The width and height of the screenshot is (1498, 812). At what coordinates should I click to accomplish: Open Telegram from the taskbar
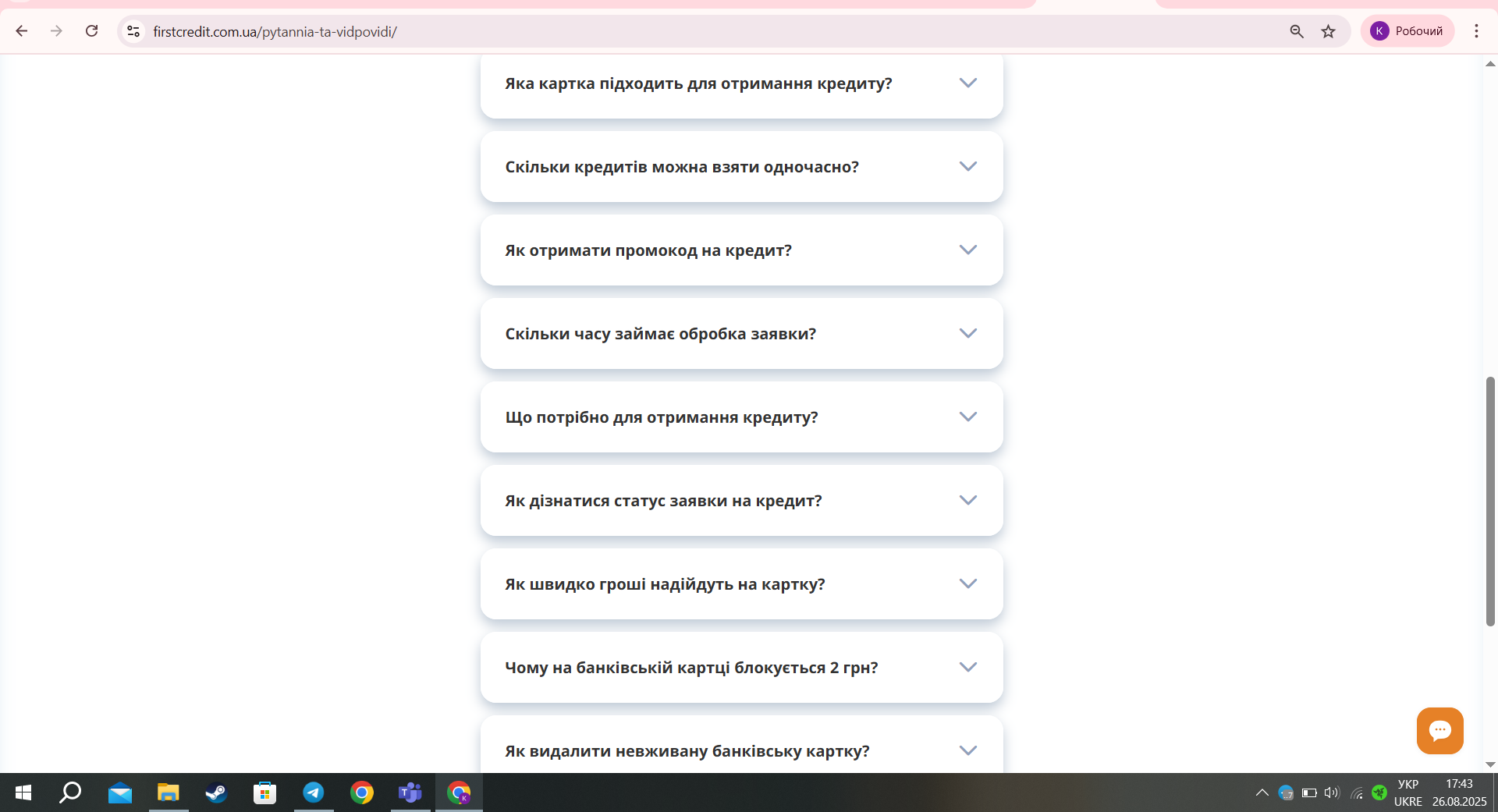click(314, 793)
